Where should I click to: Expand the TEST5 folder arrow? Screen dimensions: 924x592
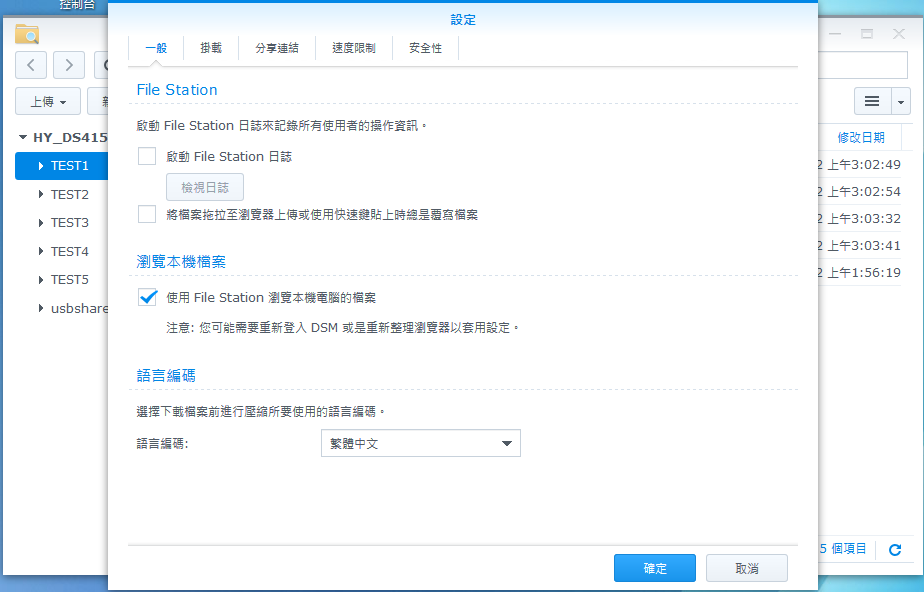pos(41,279)
